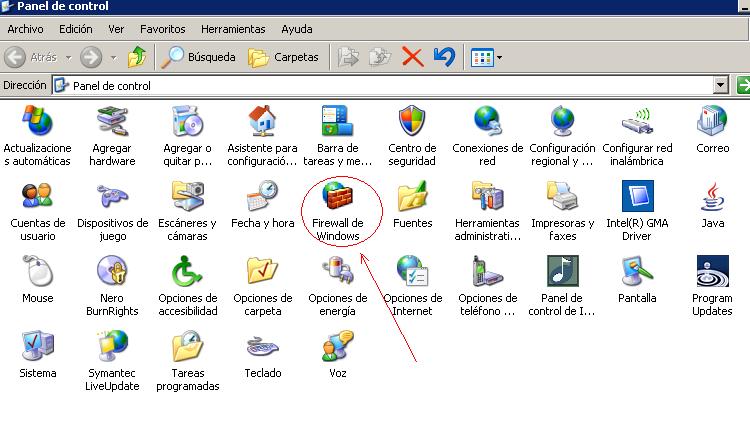
Task: Go up one folder level
Action: (137, 57)
